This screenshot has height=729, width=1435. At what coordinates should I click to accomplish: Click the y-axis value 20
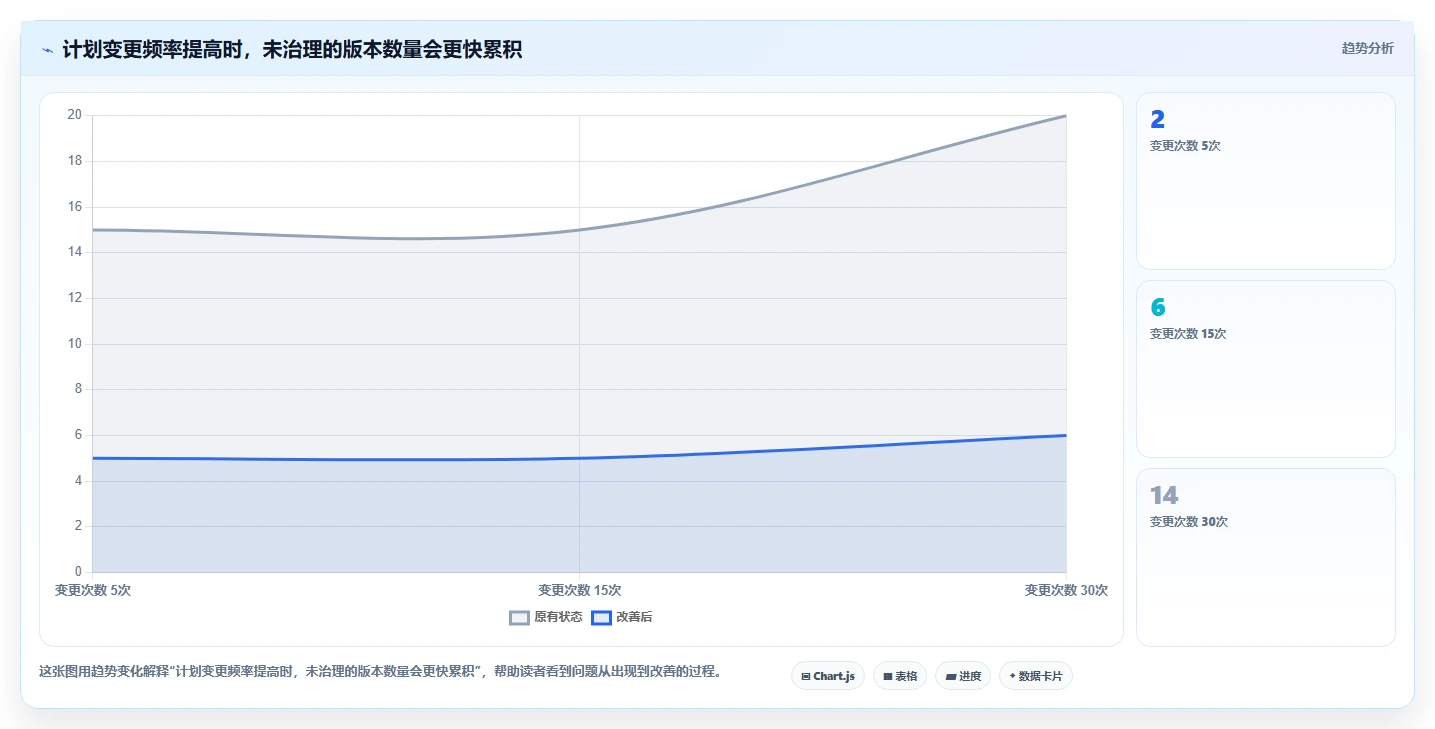[x=74, y=115]
